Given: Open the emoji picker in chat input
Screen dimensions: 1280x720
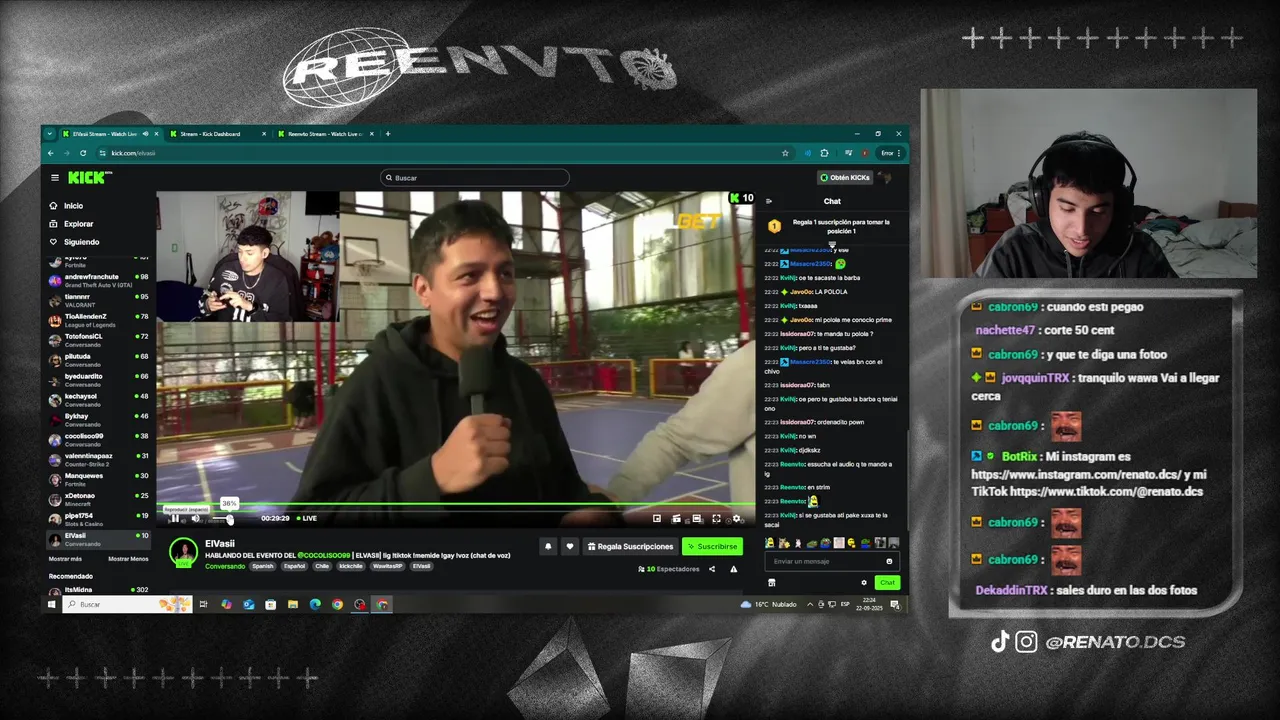Looking at the screenshot, I should [889, 561].
